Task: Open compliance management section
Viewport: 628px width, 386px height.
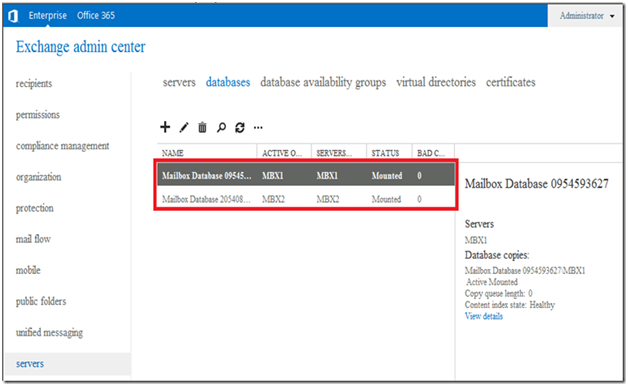Action: [x=62, y=146]
